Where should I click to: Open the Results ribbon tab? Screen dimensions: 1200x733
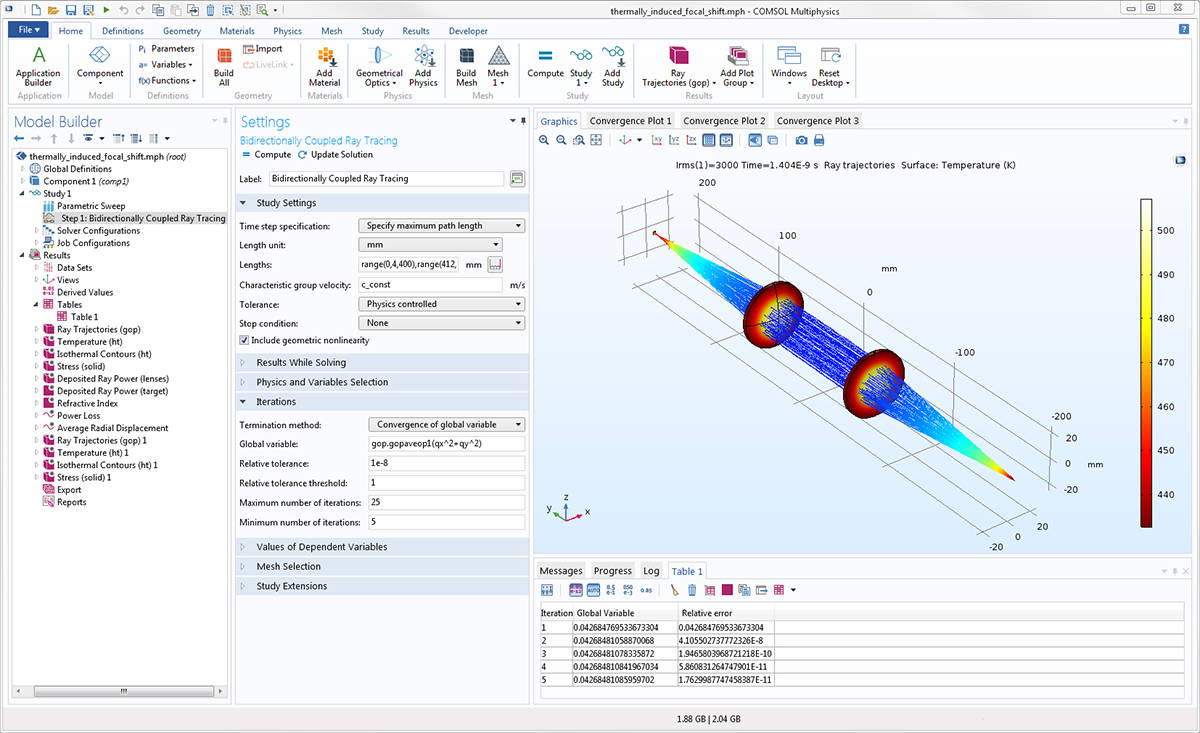coord(415,31)
